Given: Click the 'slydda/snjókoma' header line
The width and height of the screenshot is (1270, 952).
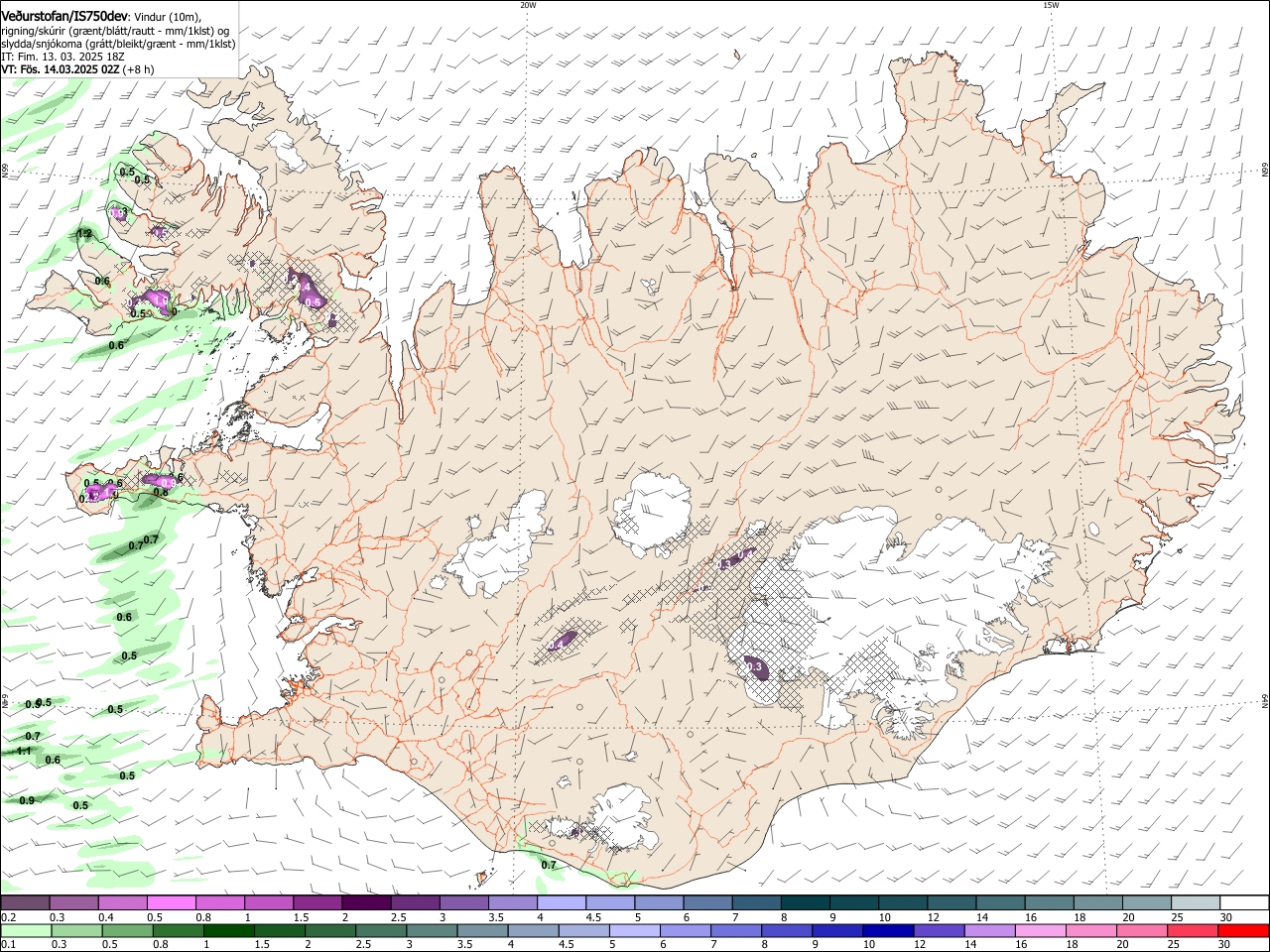Looking at the screenshot, I should tap(118, 44).
